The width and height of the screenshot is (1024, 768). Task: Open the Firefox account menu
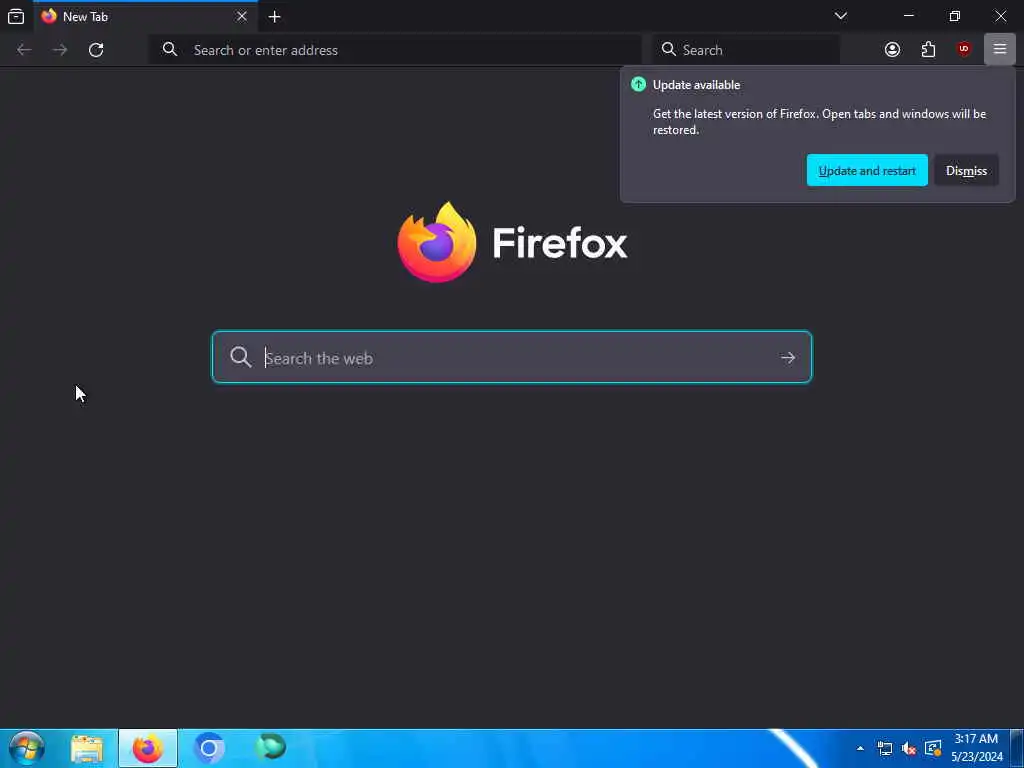892,50
